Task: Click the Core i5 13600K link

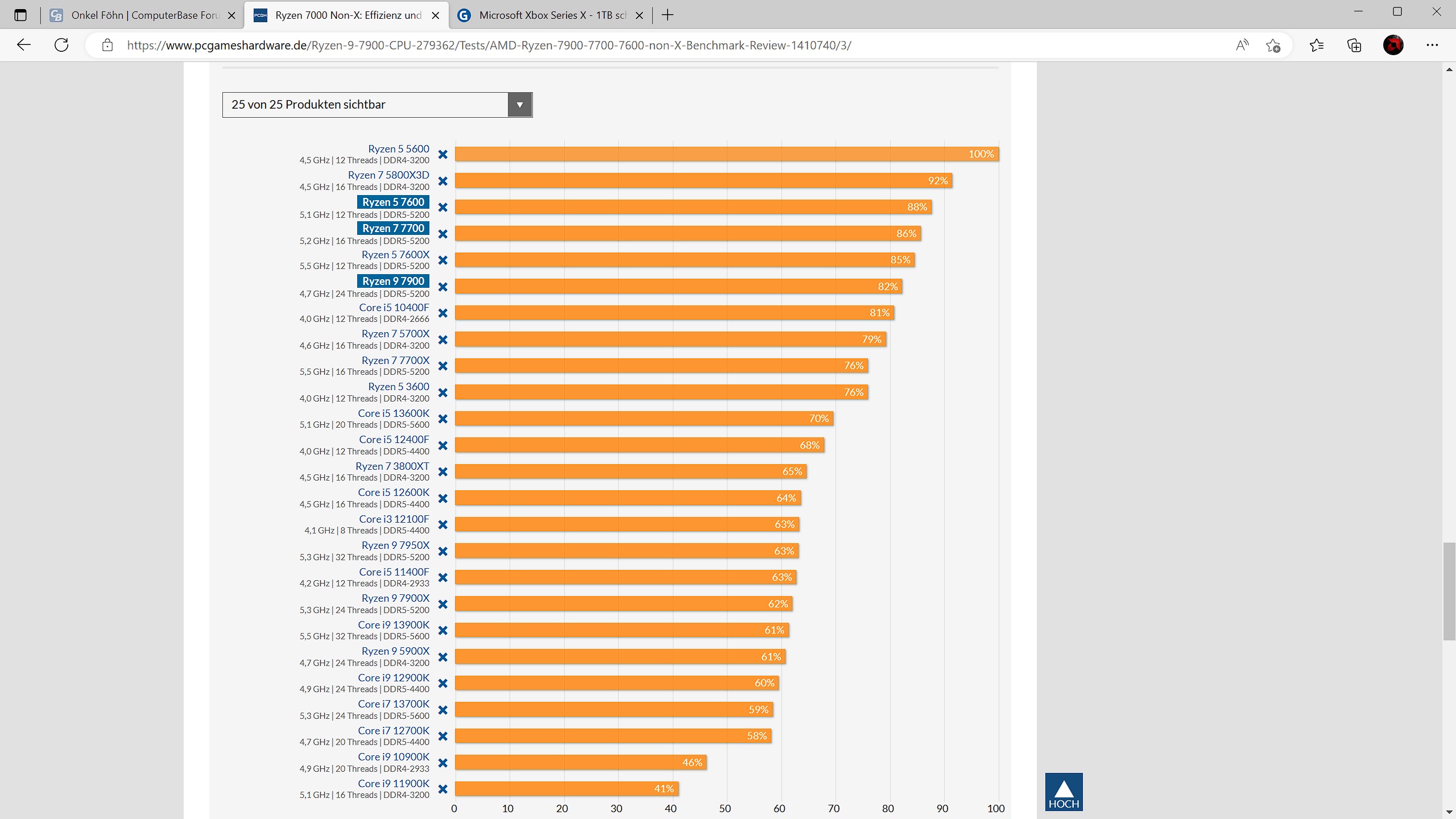Action: pyautogui.click(x=394, y=413)
